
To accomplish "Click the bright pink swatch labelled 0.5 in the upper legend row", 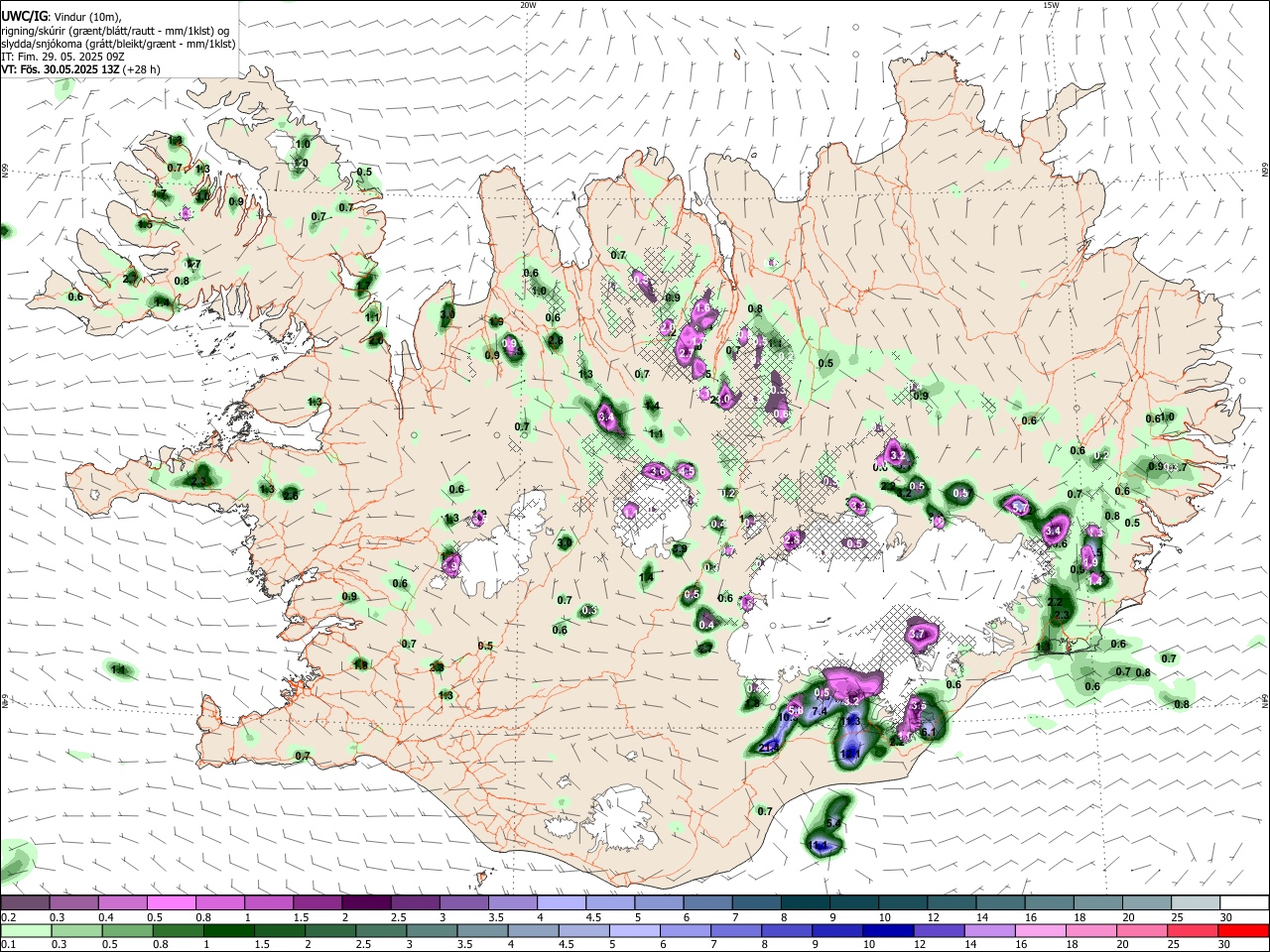I will coord(171,903).
